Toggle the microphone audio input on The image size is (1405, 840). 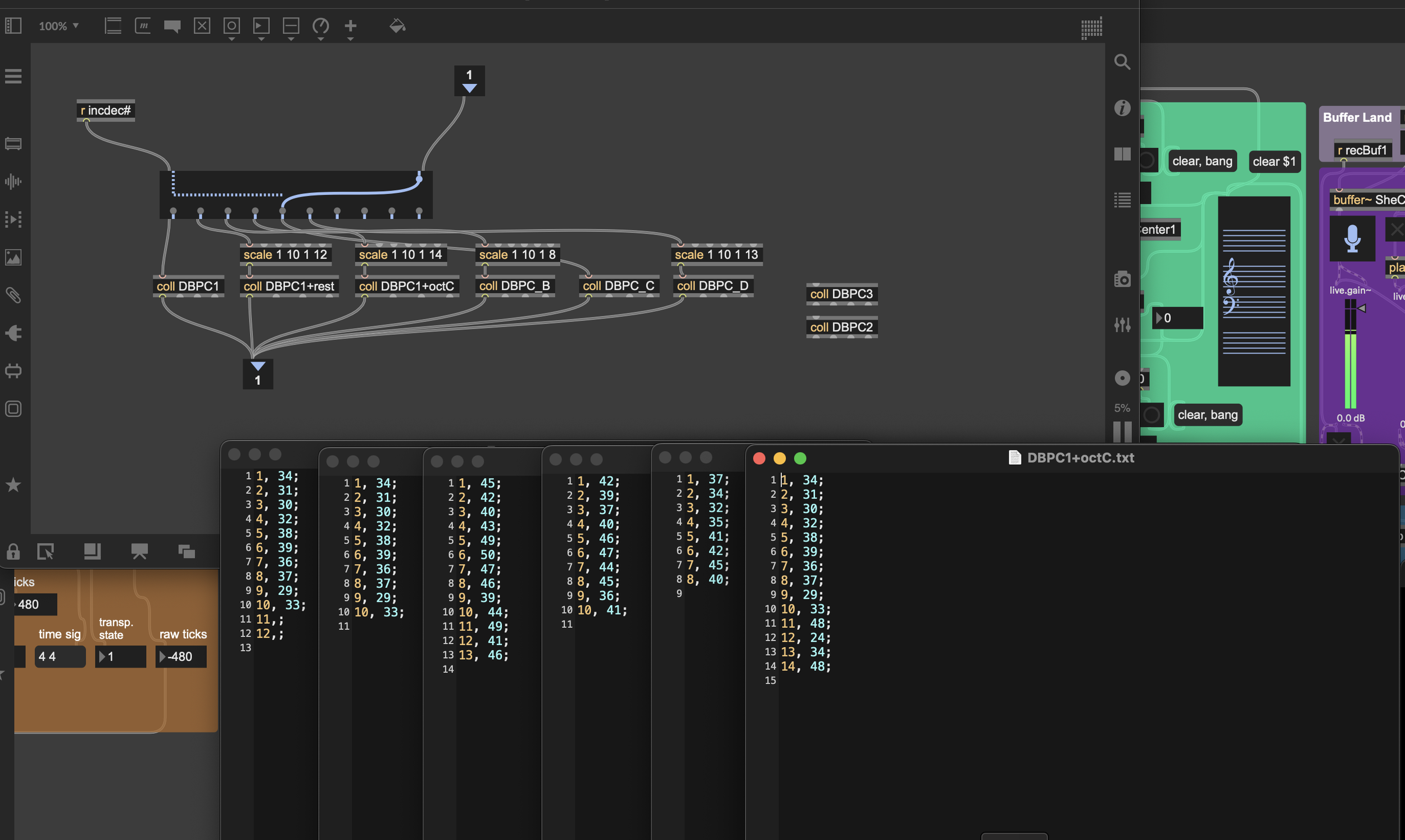click(x=1352, y=238)
